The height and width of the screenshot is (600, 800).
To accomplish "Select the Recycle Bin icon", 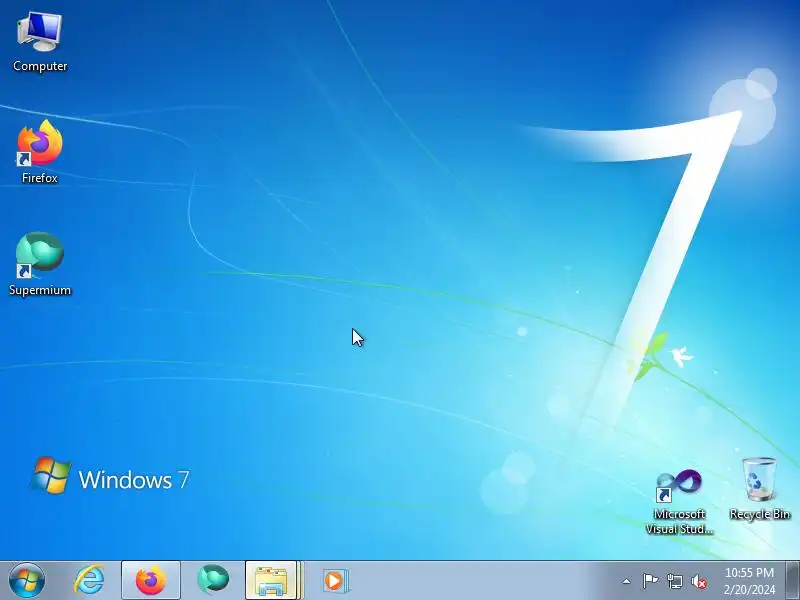I will click(x=760, y=489).
